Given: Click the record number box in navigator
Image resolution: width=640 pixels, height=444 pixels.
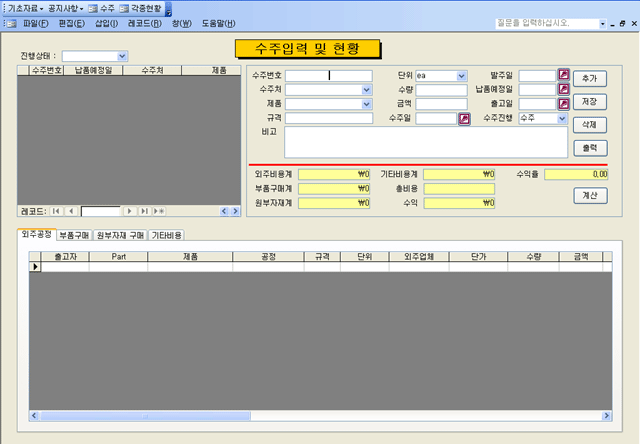Looking at the screenshot, I should point(100,211).
